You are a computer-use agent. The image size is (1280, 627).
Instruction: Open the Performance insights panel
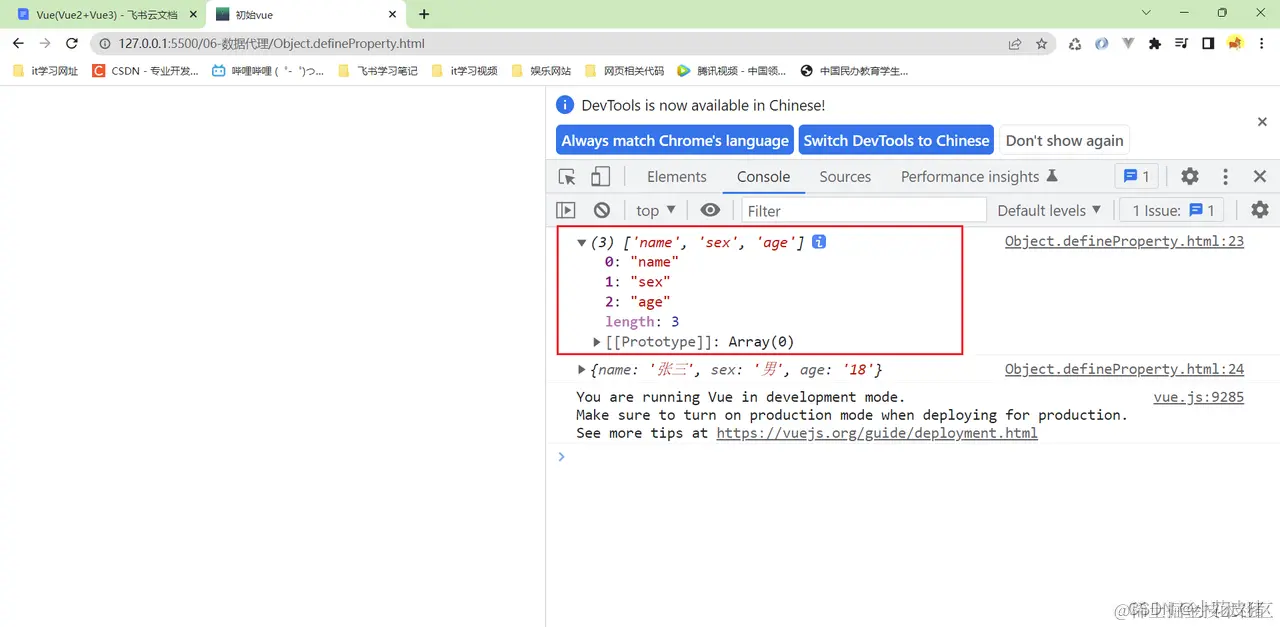coord(979,177)
